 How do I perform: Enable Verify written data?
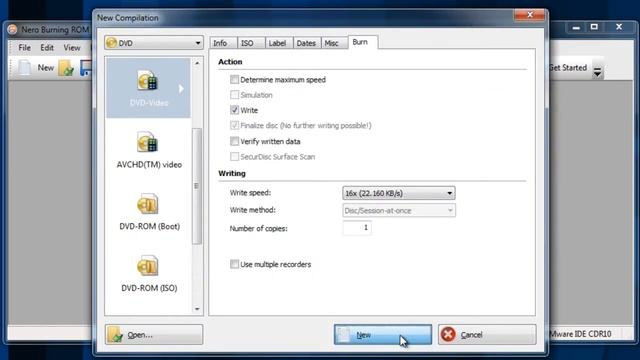tap(234, 141)
